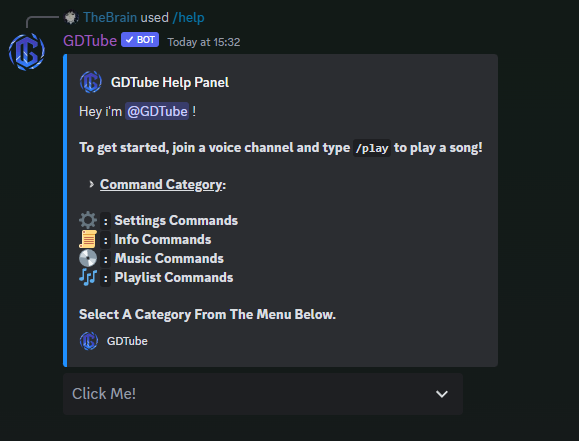The width and height of the screenshot is (579, 441).
Task: Click the /play inline code text
Action: point(371,148)
